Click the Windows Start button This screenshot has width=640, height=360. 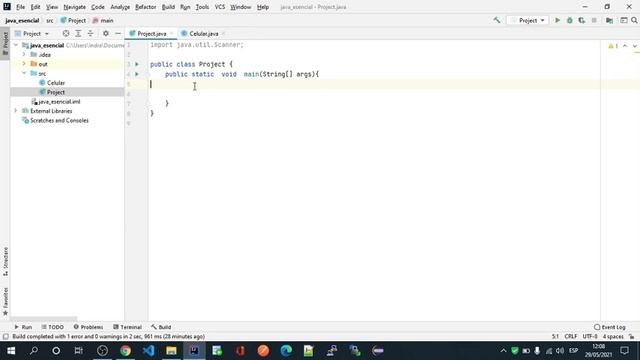tap(11, 351)
